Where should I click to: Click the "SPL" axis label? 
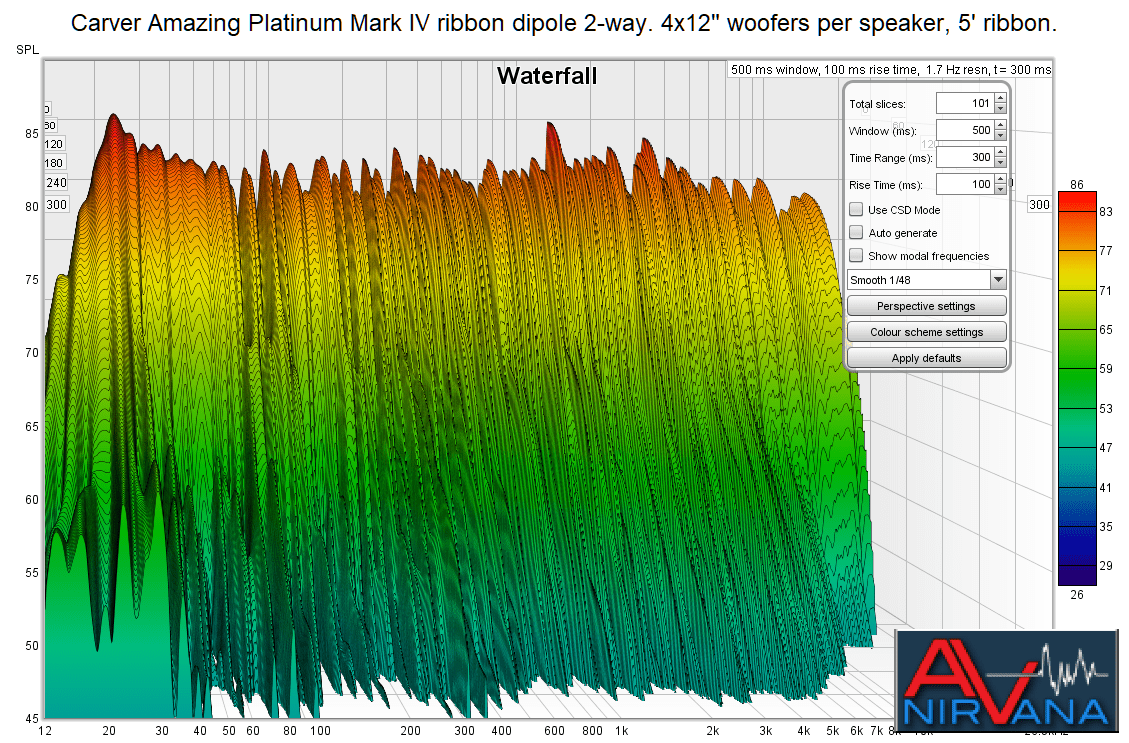27,50
